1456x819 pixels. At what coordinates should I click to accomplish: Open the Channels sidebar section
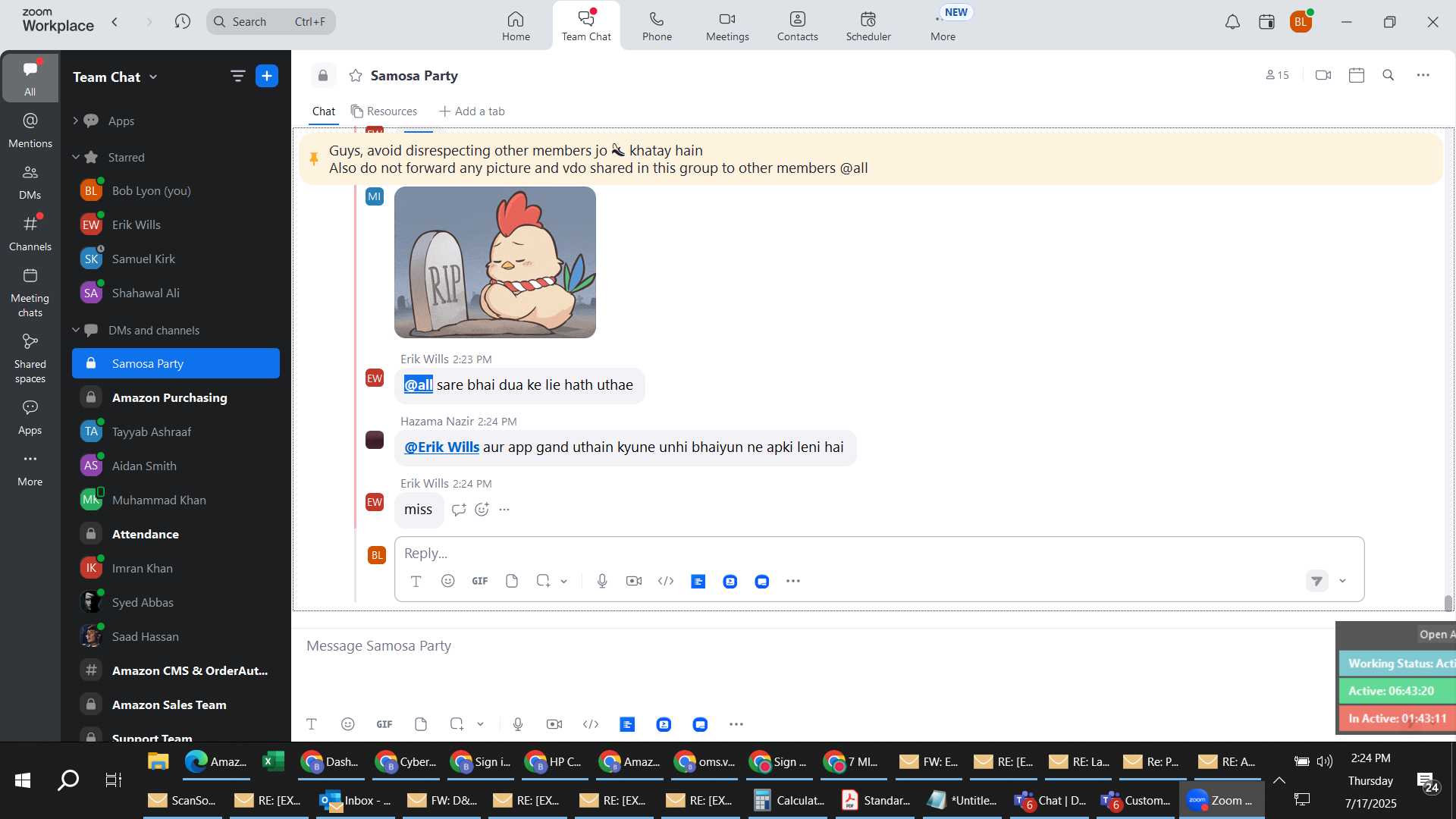coord(30,233)
